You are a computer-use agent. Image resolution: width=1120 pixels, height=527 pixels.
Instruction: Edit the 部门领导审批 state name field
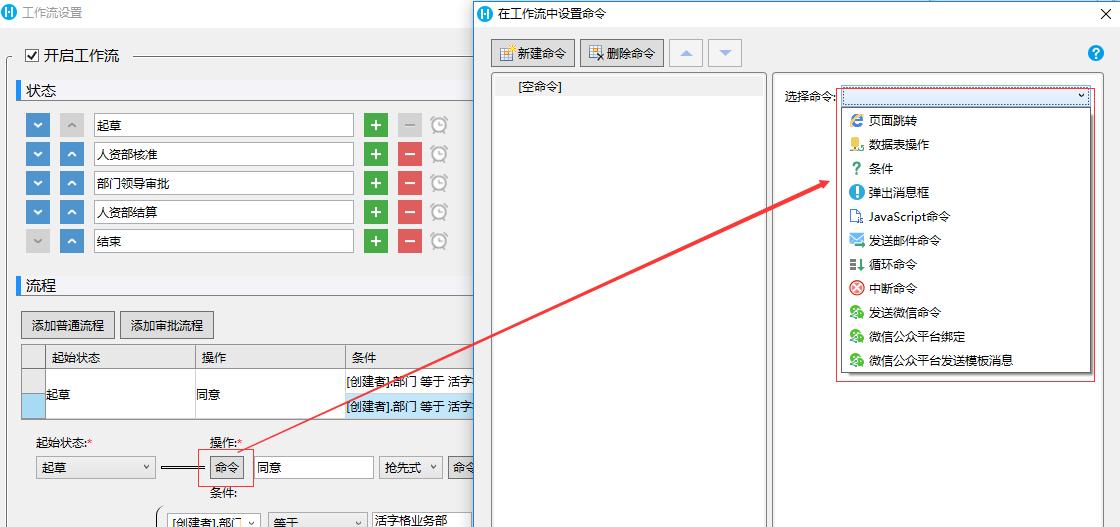coord(224,184)
